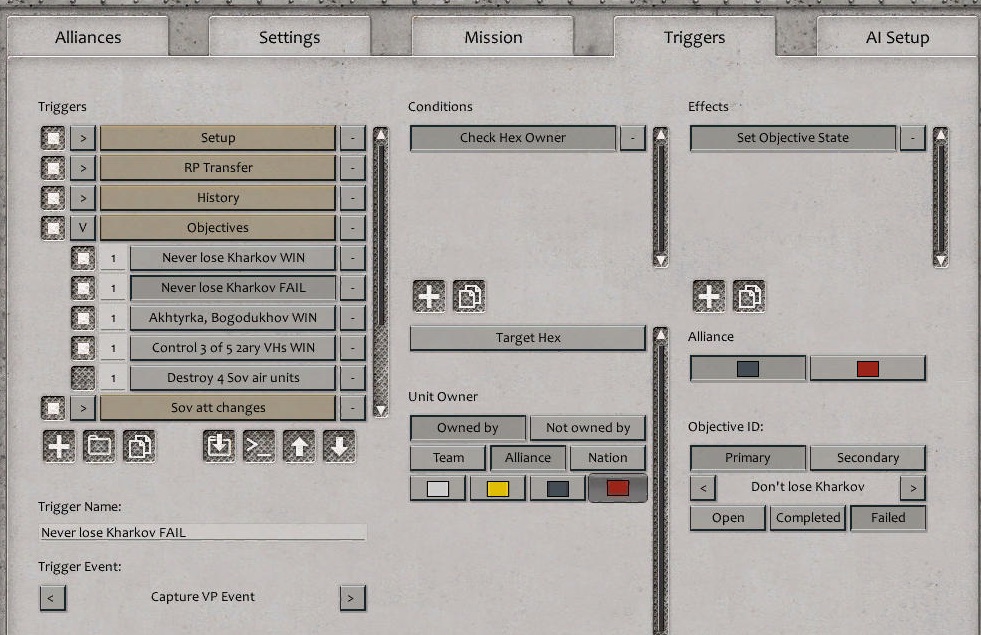Delete Never lose Kharkov FAIL trigger
This screenshot has width=981, height=635.
[x=353, y=288]
